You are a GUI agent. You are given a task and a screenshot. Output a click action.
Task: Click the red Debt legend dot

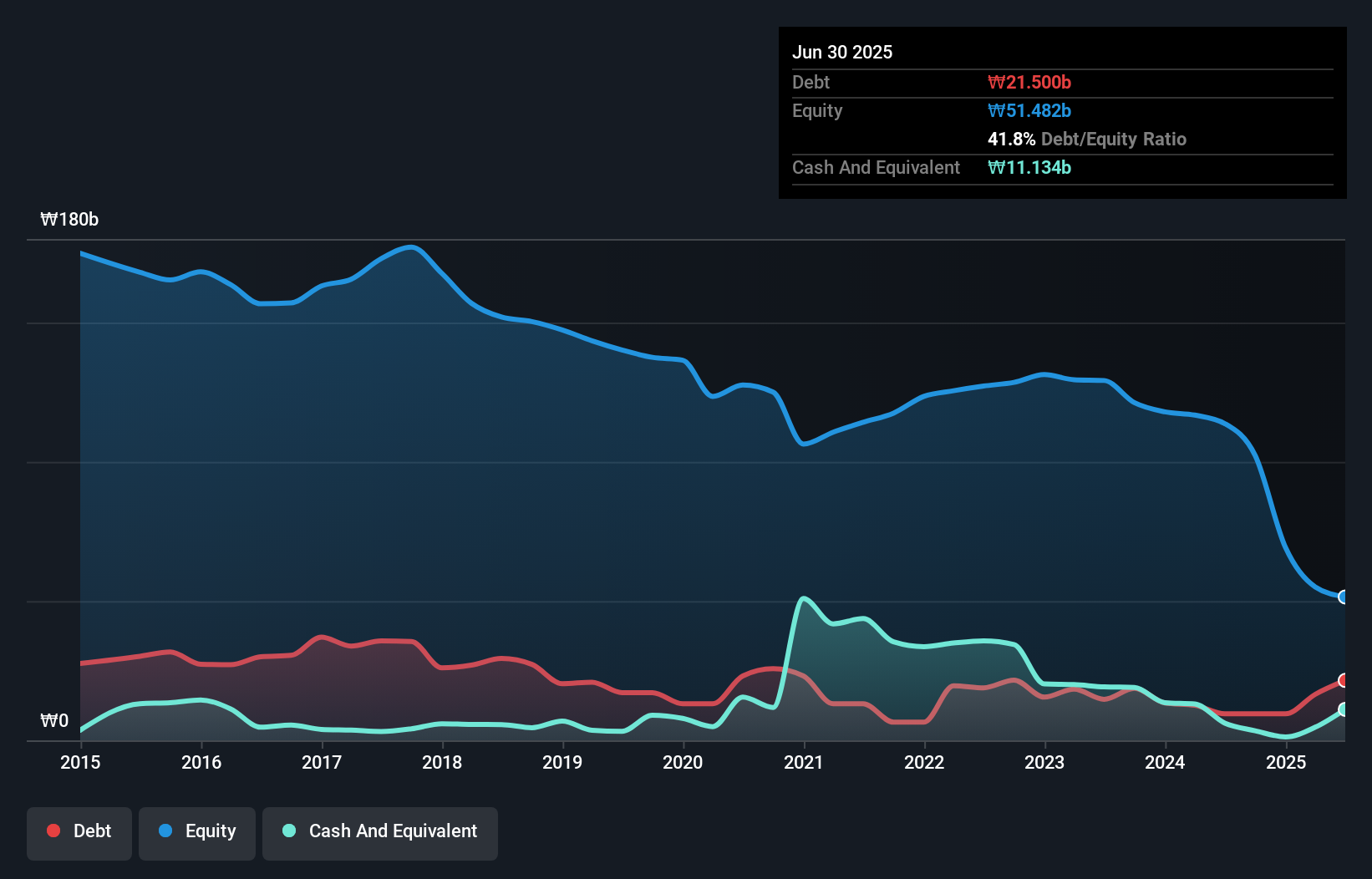(52, 830)
